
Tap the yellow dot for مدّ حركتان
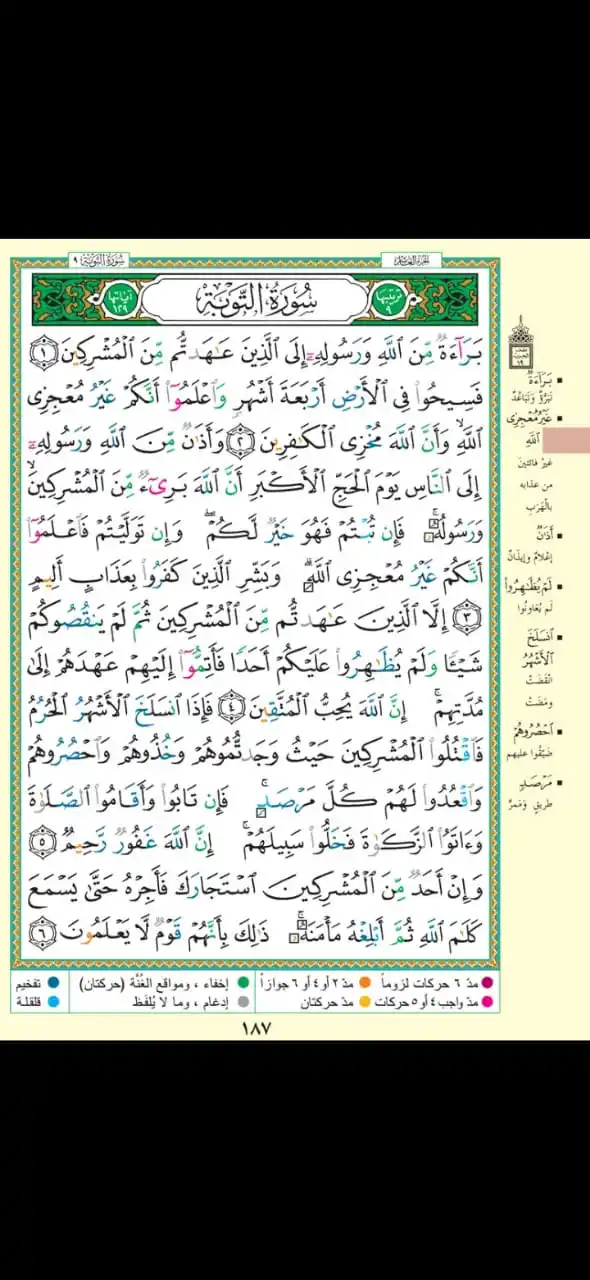point(366,1001)
